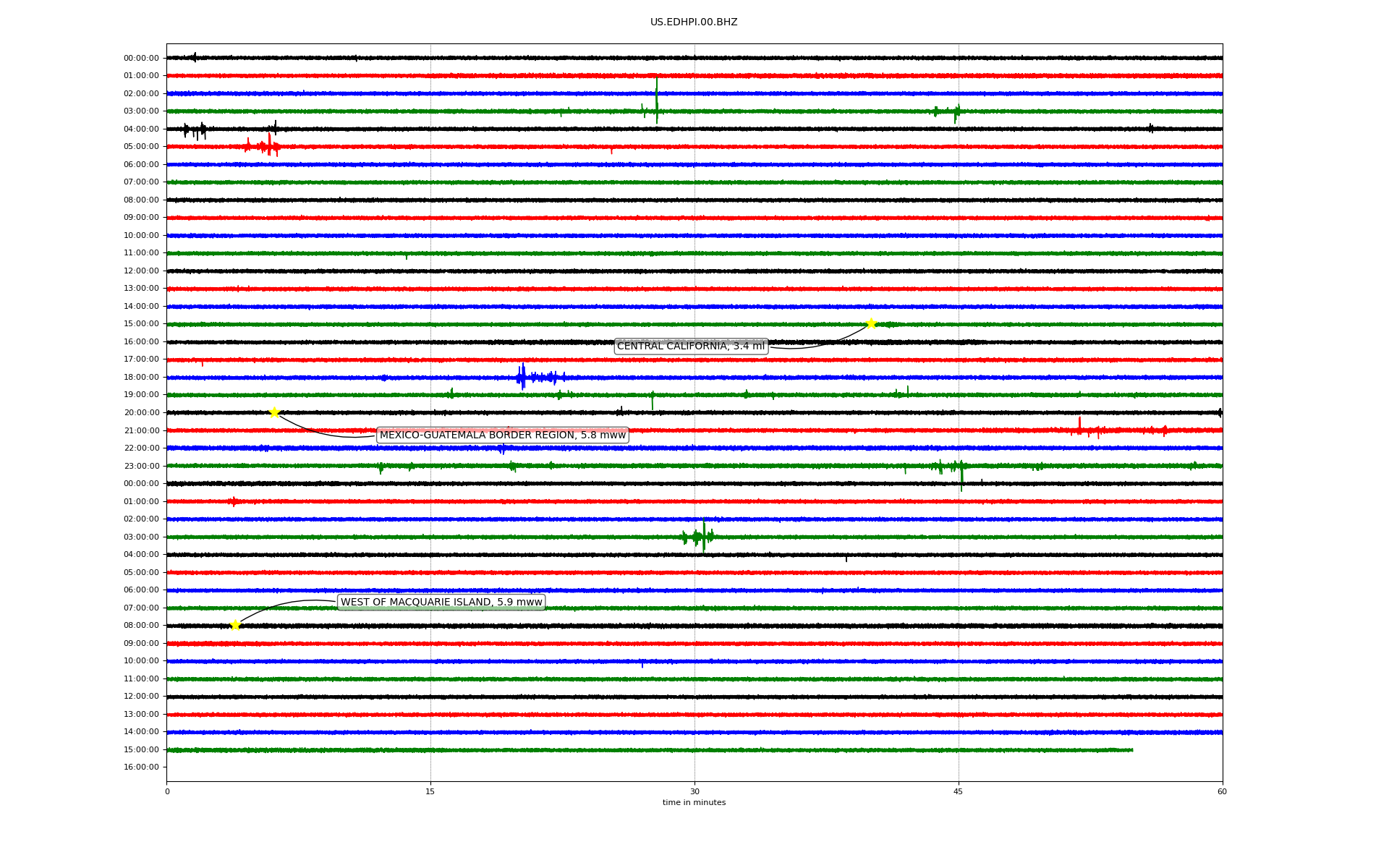Viewport: 1389px width, 868px height.
Task: Click the MEXICO-GUATEMALA BORDER REGION label box
Action: pos(502,435)
